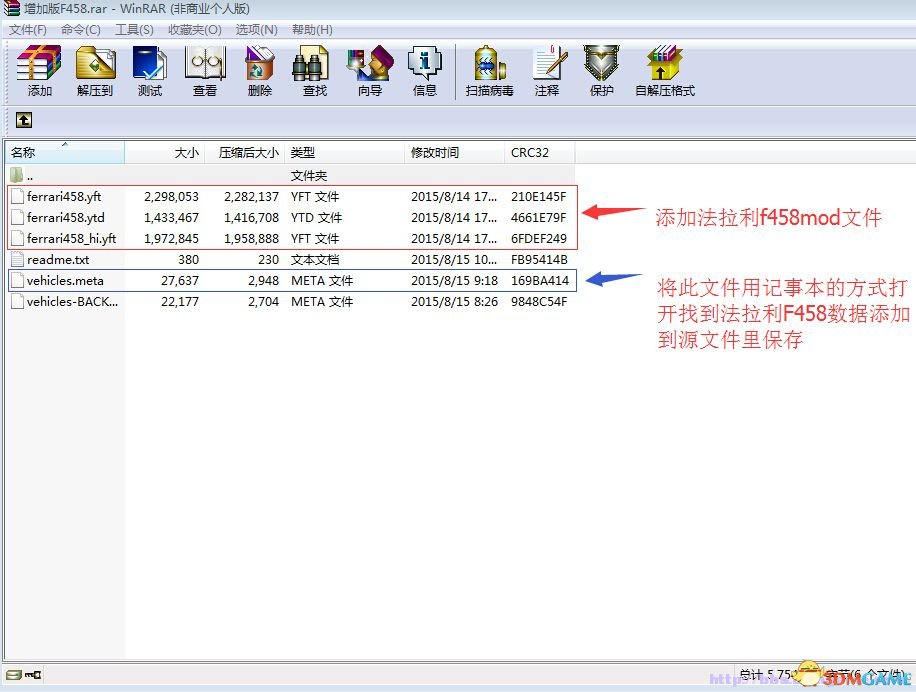Select file name readme.txt
This screenshot has height=692, width=916.
58,259
